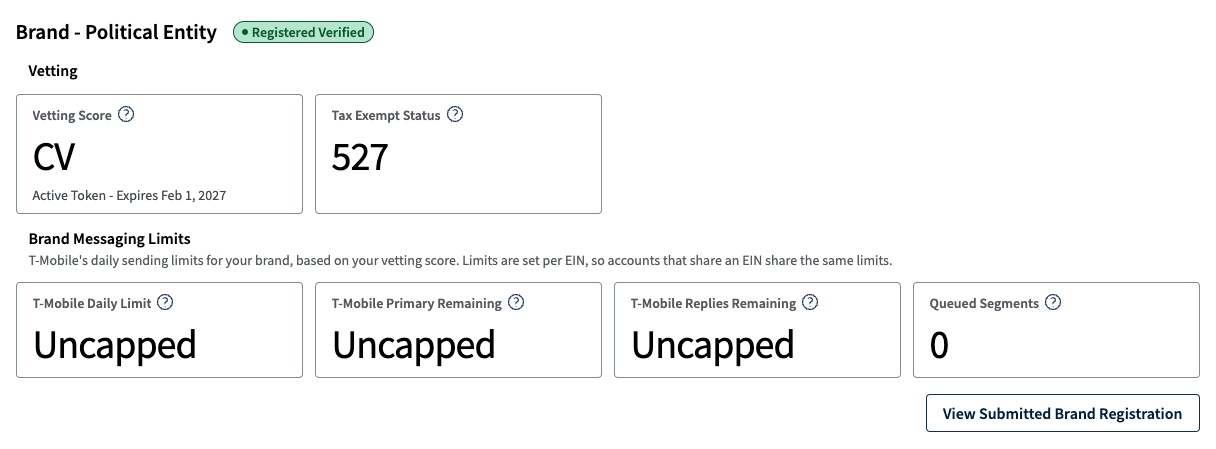Click the T-Mobile daily sending limits description text
The image size is (1216, 449).
click(x=460, y=260)
